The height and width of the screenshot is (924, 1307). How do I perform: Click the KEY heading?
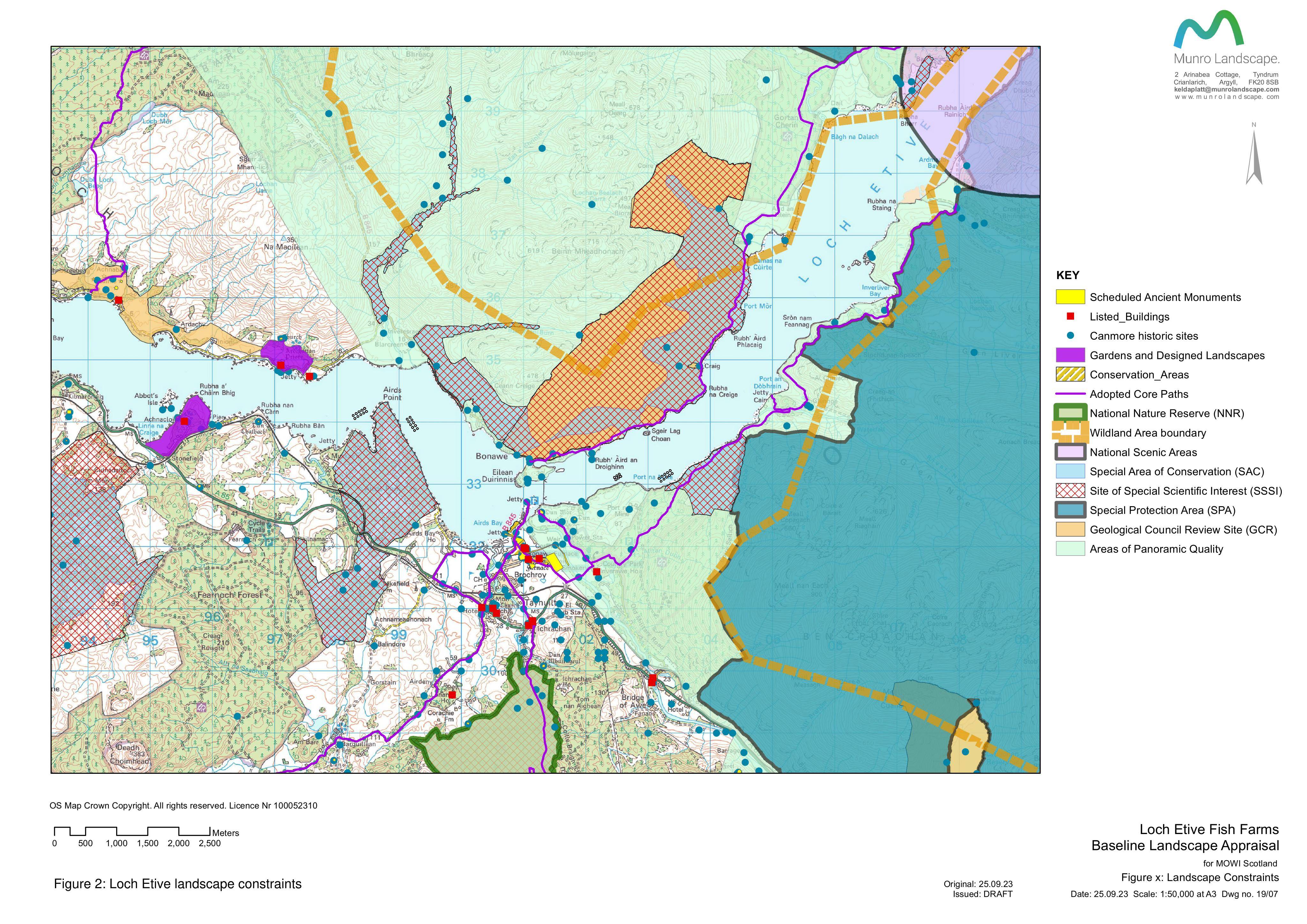[1067, 275]
